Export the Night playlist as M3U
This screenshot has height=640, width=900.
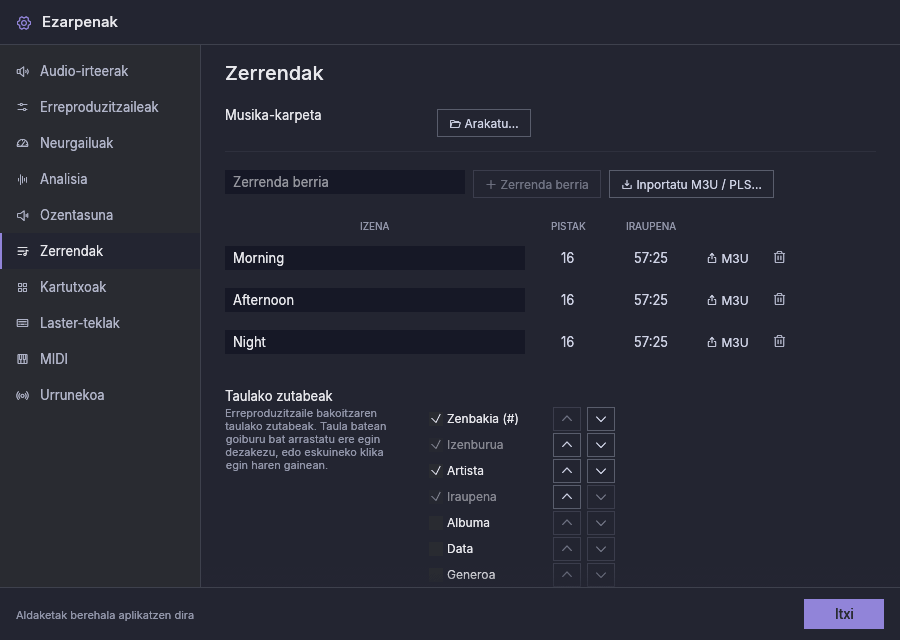(x=727, y=342)
